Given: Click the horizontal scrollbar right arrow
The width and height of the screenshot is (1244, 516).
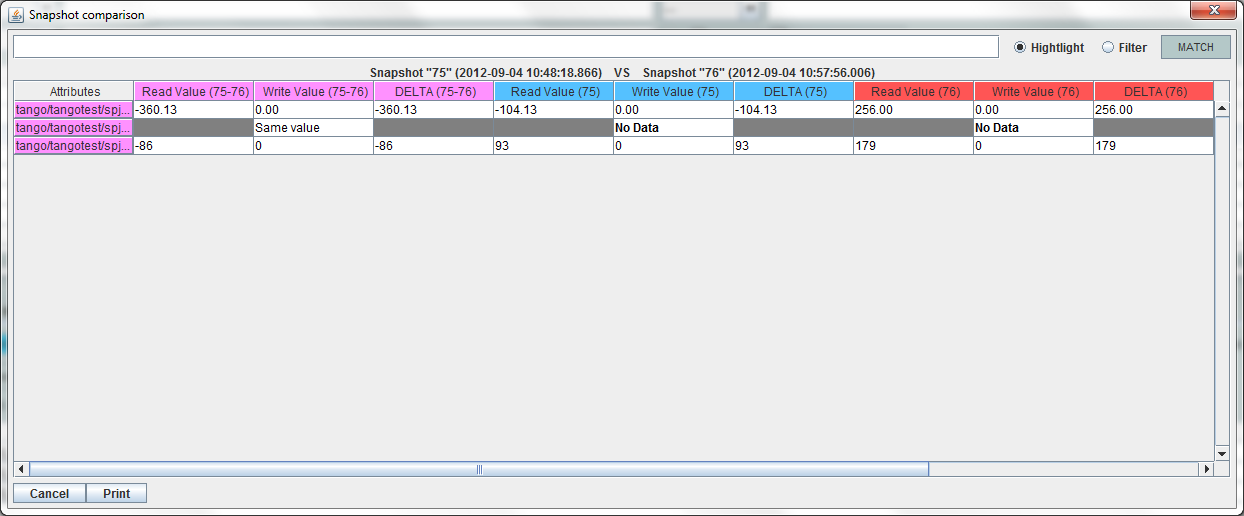Looking at the screenshot, I should pyautogui.click(x=1206, y=469).
